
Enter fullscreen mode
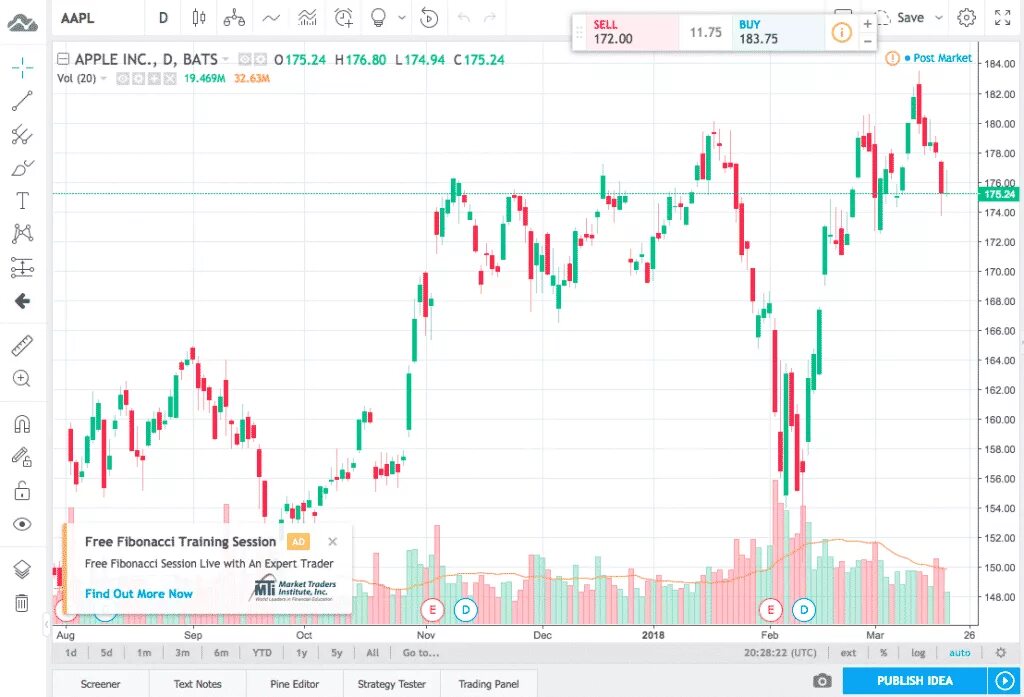[1002, 18]
